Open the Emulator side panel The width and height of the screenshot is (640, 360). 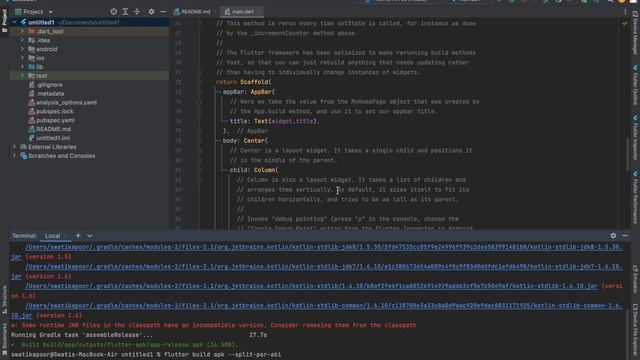(x=635, y=279)
